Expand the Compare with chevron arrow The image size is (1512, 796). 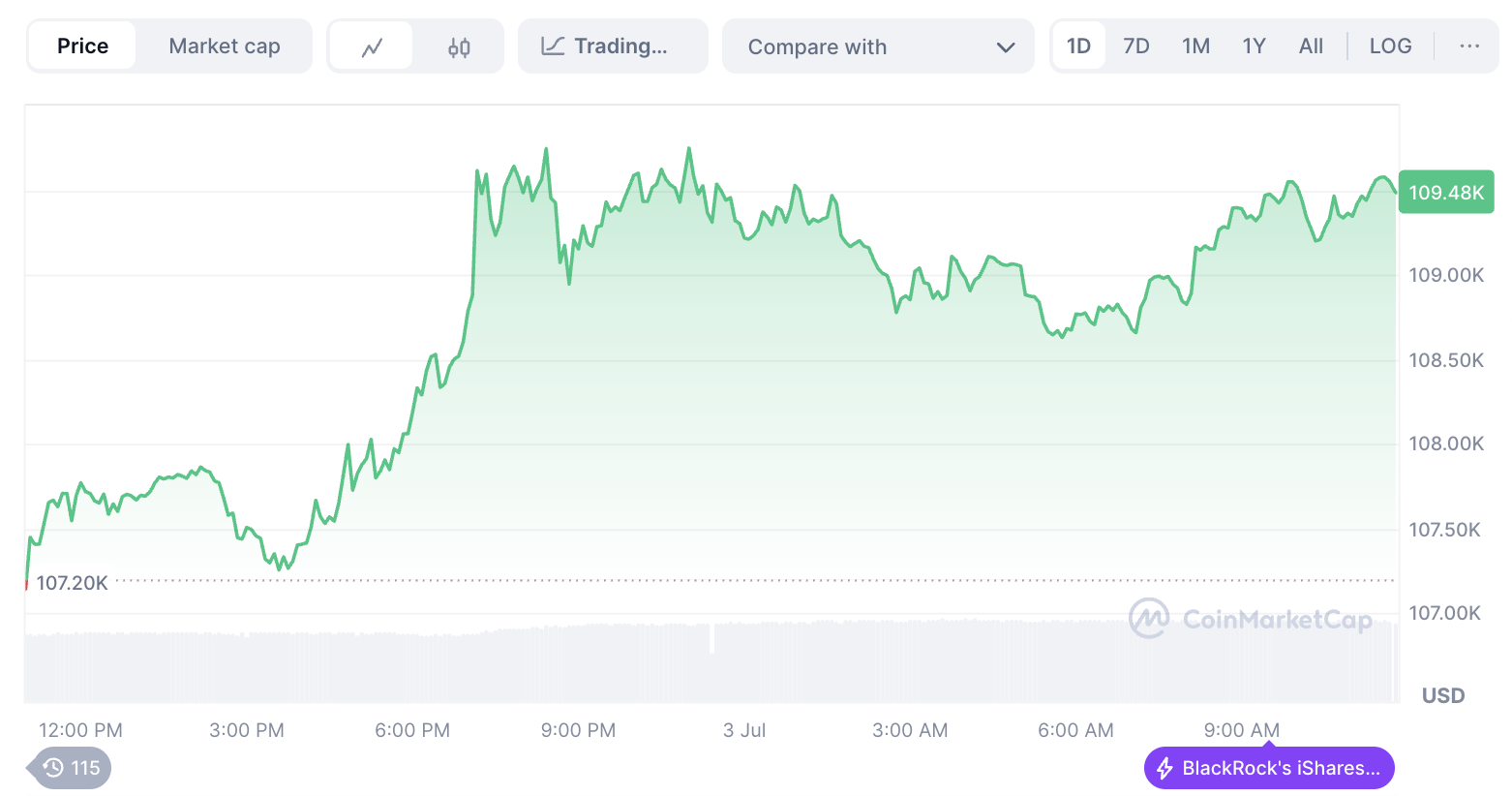click(x=1006, y=47)
